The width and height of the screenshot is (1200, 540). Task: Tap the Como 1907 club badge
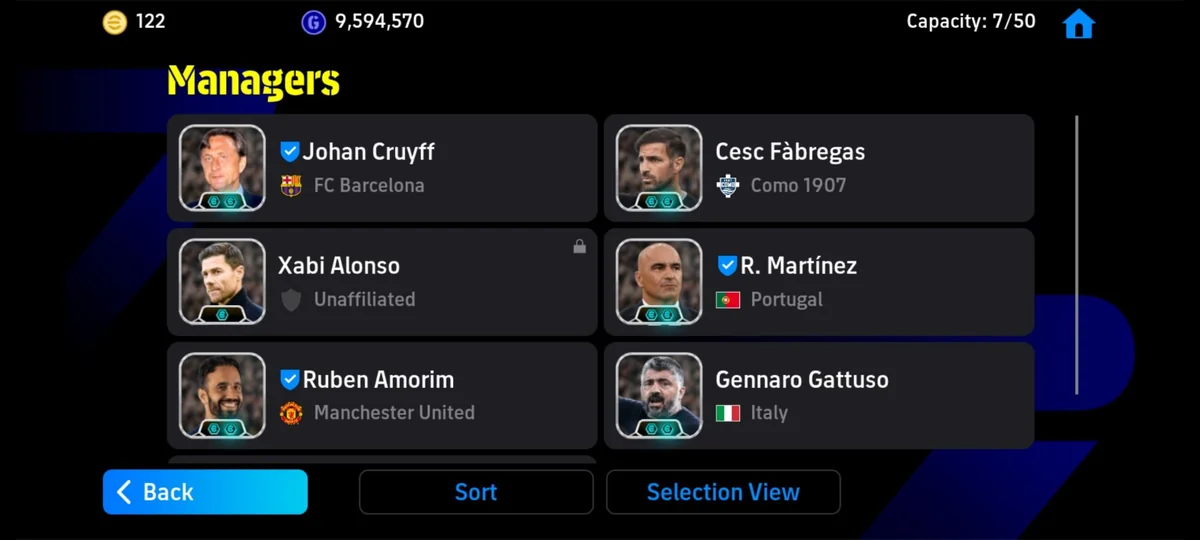coord(728,185)
